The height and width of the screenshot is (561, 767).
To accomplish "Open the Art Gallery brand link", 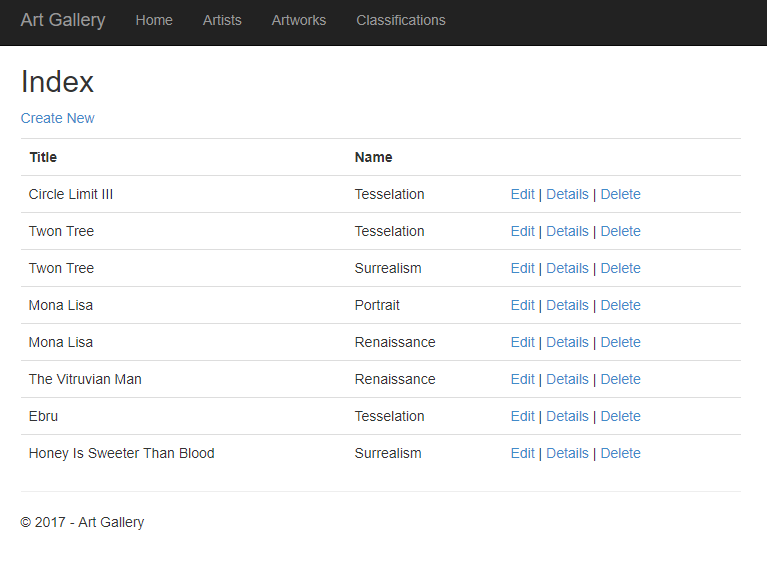I will (x=63, y=20).
